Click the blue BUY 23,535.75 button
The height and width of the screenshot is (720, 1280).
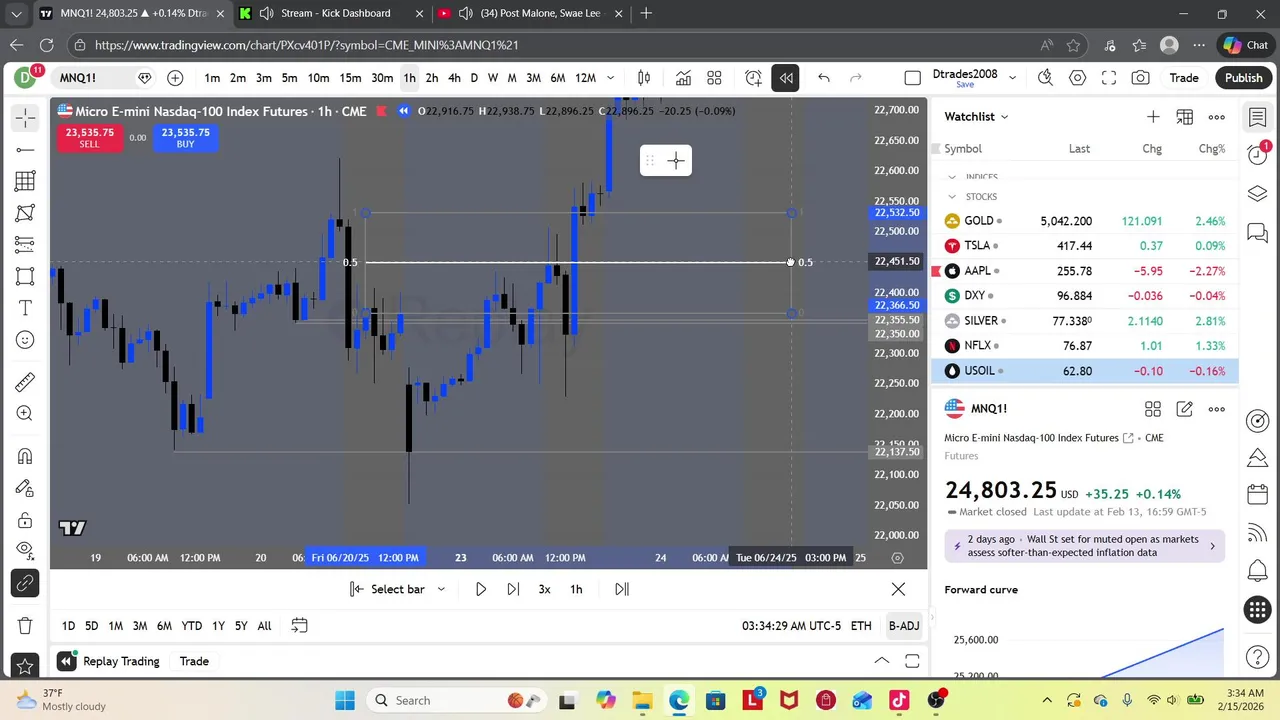point(185,138)
